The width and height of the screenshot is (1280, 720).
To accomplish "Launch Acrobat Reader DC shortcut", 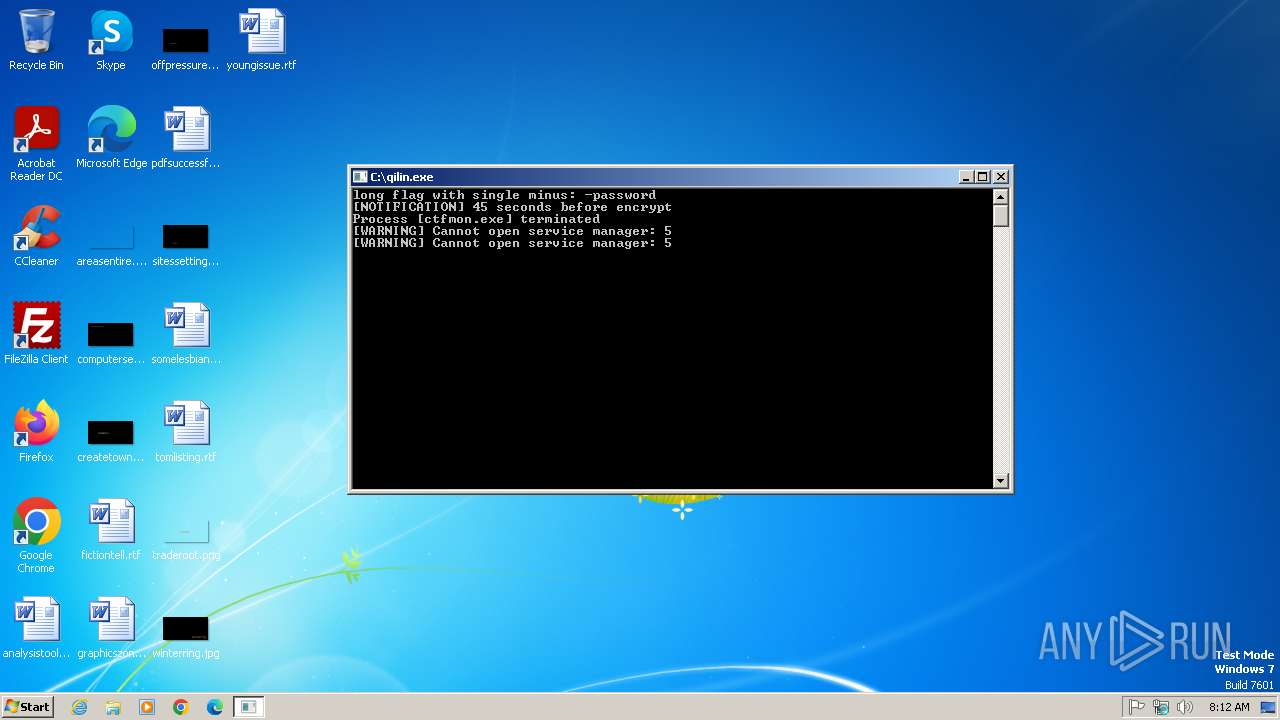I will pyautogui.click(x=36, y=144).
